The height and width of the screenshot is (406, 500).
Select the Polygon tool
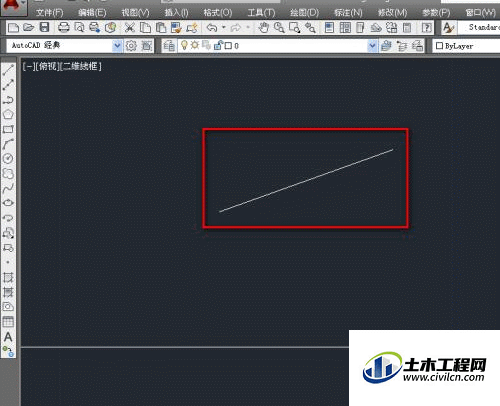pyautogui.click(x=8, y=114)
